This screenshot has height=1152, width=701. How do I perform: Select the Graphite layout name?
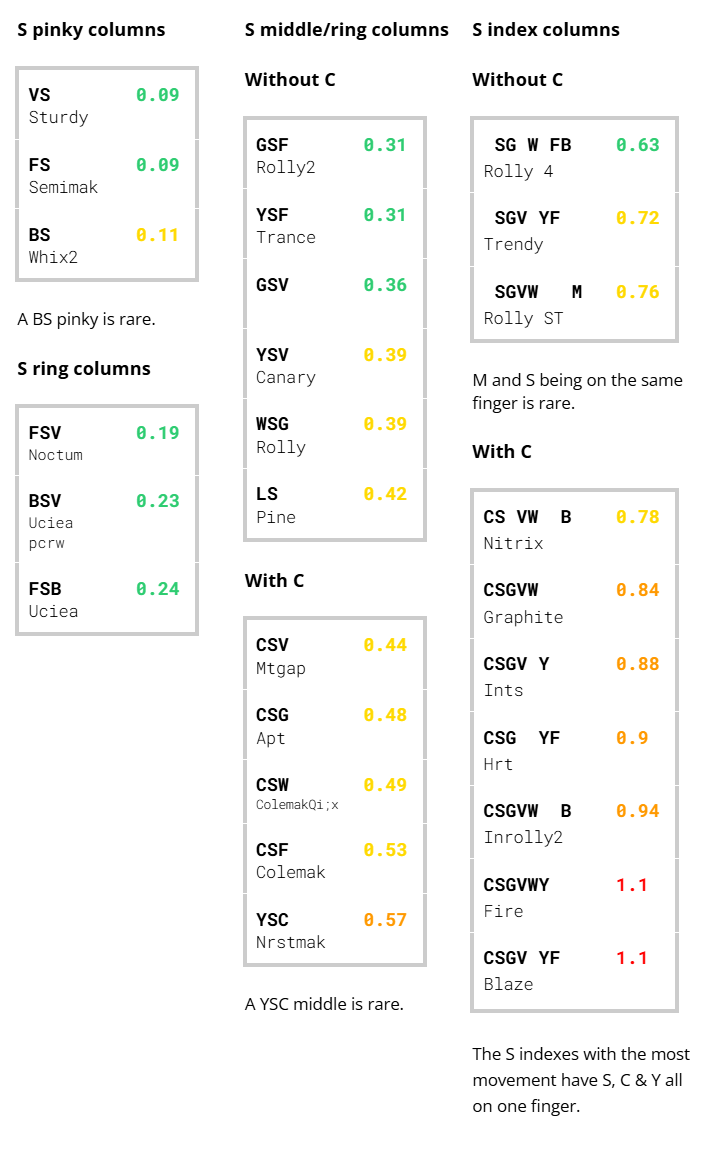click(523, 617)
